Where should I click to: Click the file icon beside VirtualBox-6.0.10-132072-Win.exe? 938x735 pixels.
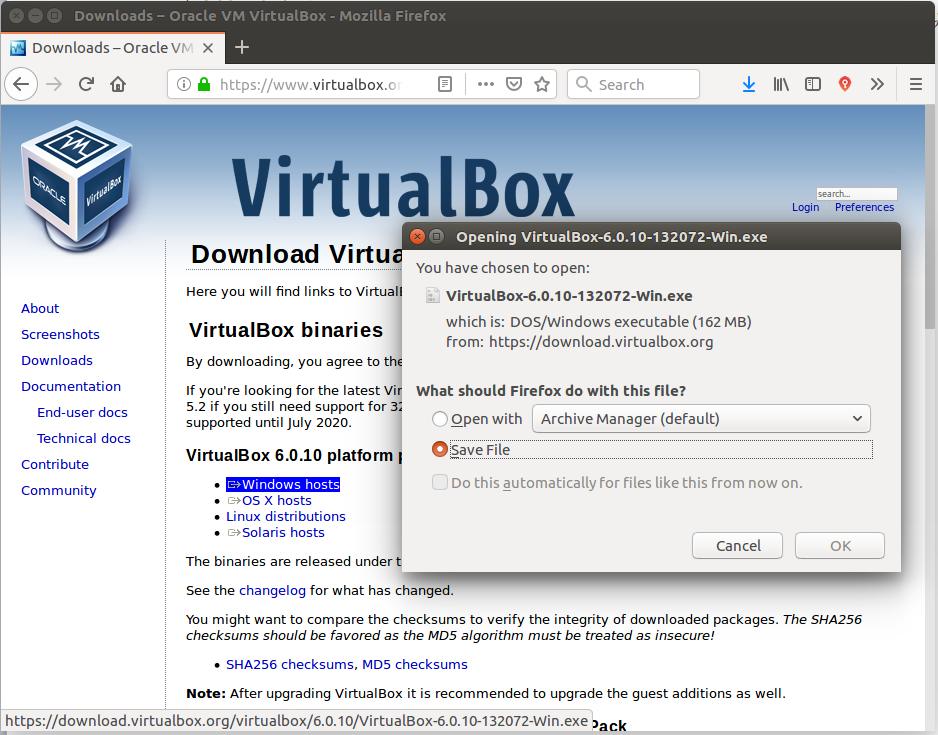click(x=432, y=295)
